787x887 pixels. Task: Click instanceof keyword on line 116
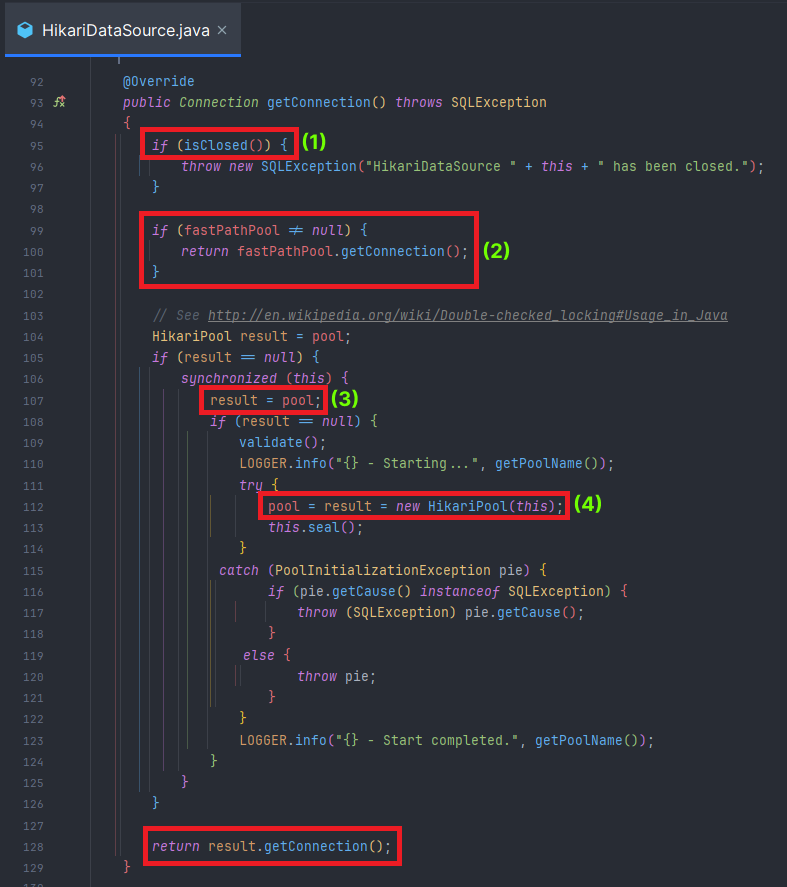459,592
